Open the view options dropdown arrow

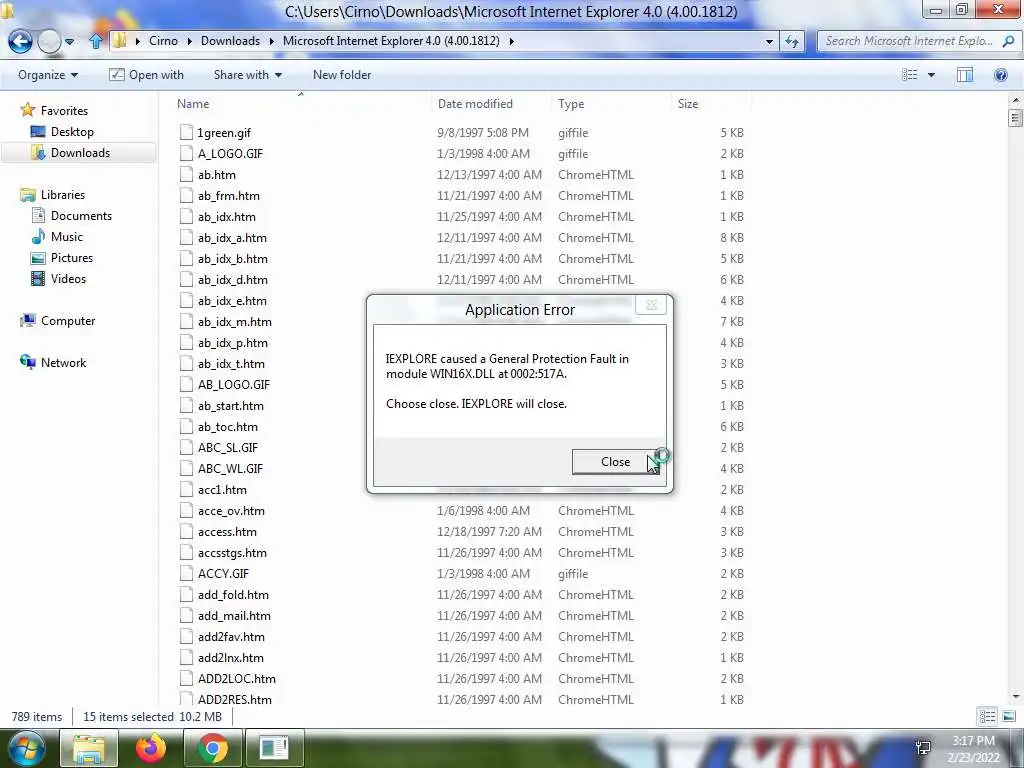point(931,75)
